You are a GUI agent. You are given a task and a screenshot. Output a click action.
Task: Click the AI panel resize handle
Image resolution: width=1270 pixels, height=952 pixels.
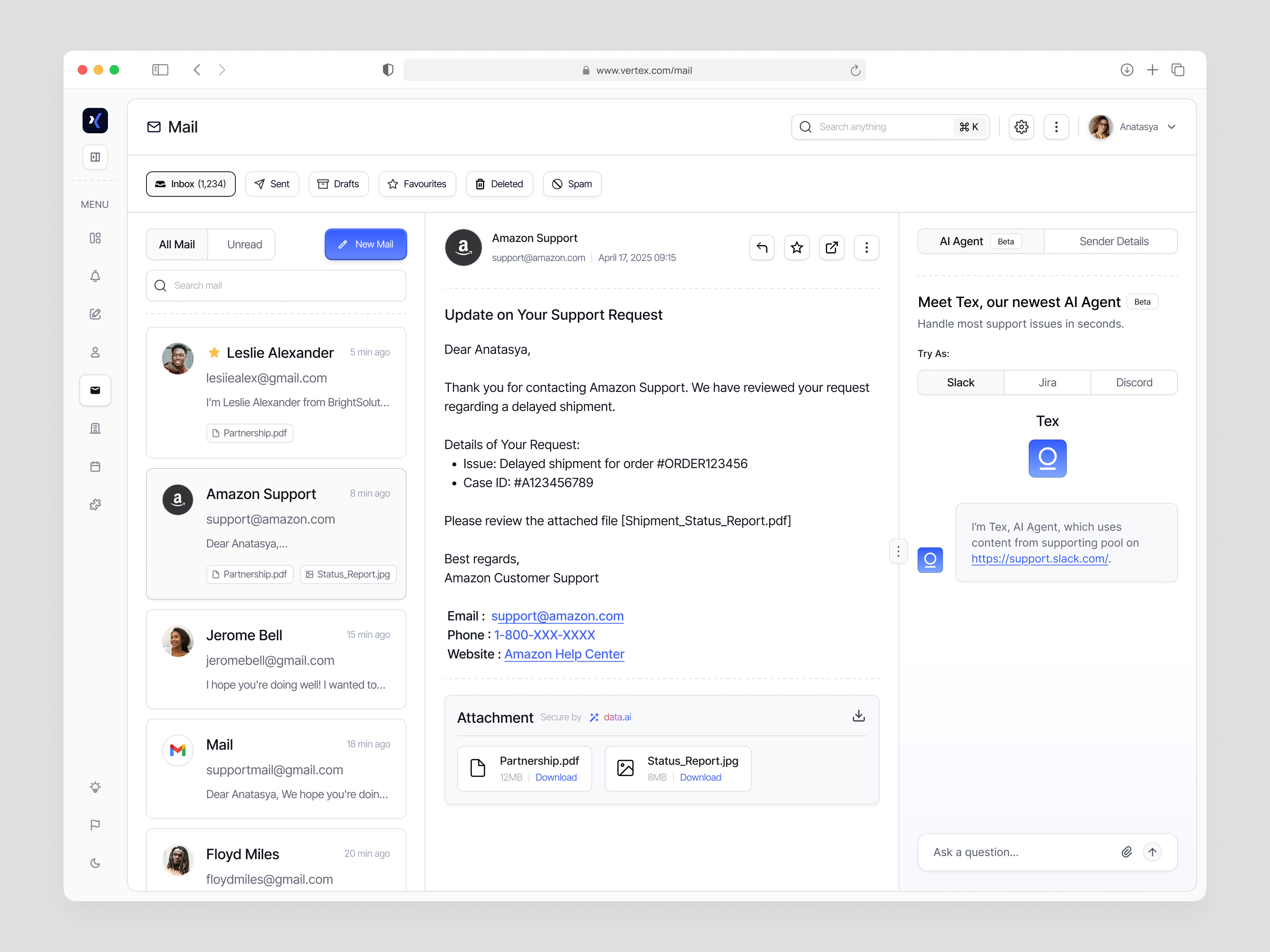(899, 551)
